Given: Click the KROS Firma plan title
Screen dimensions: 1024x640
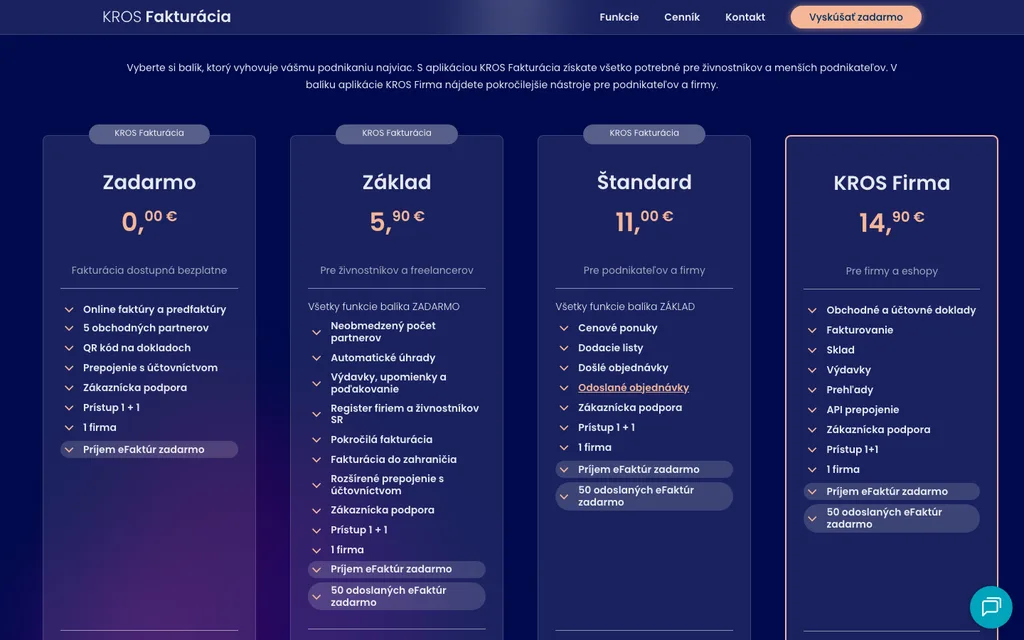Looking at the screenshot, I should pyautogui.click(x=891, y=183).
